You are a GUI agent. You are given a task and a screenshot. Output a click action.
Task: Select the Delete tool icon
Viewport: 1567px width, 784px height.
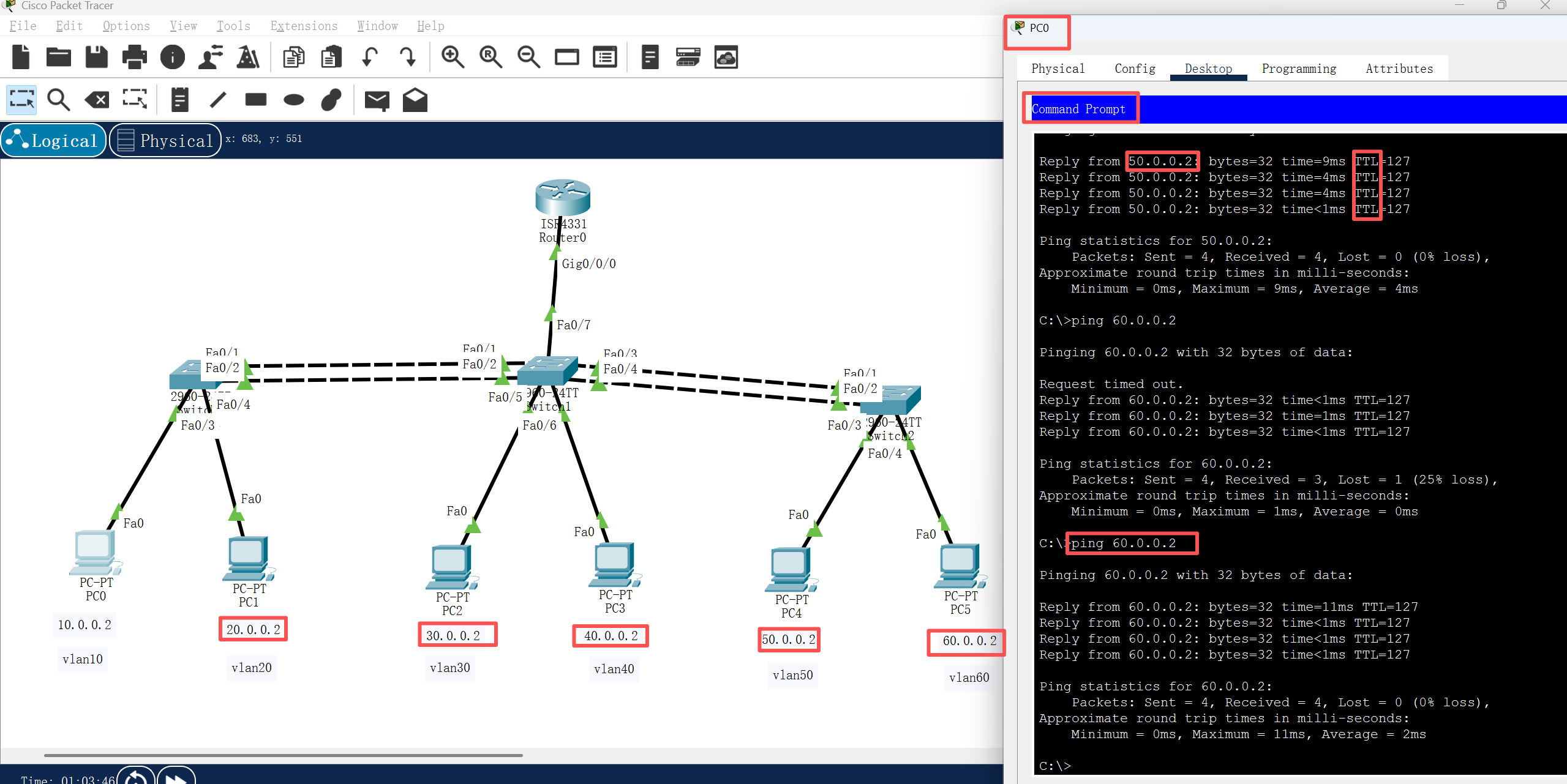click(x=97, y=100)
